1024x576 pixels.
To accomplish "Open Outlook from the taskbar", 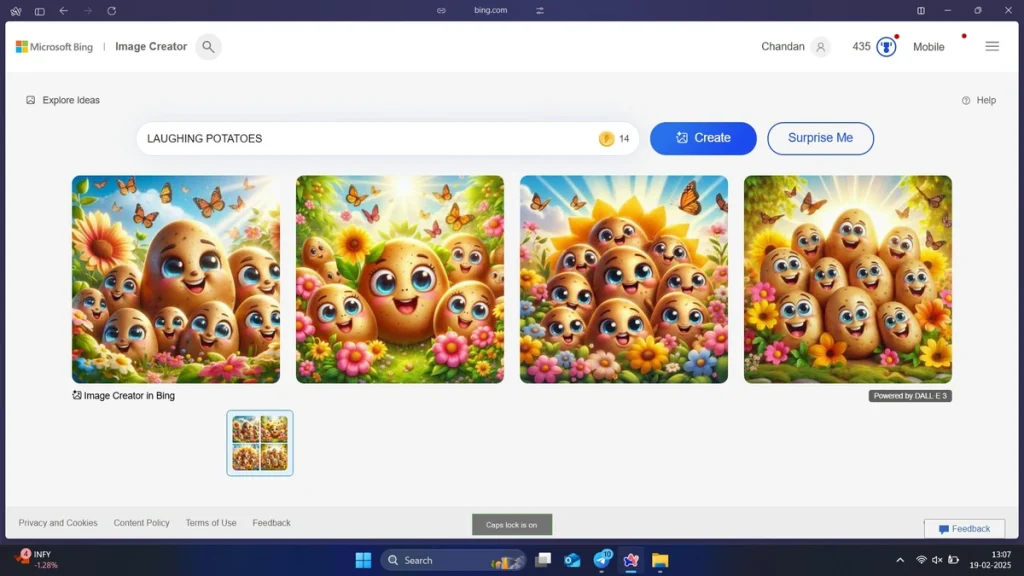I will [572, 560].
